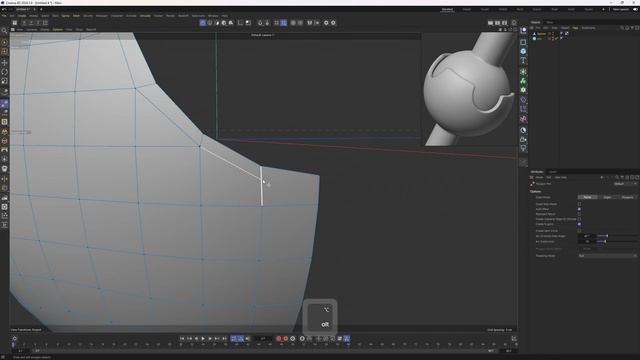Toggle the Z axis lock icon

(38, 23)
